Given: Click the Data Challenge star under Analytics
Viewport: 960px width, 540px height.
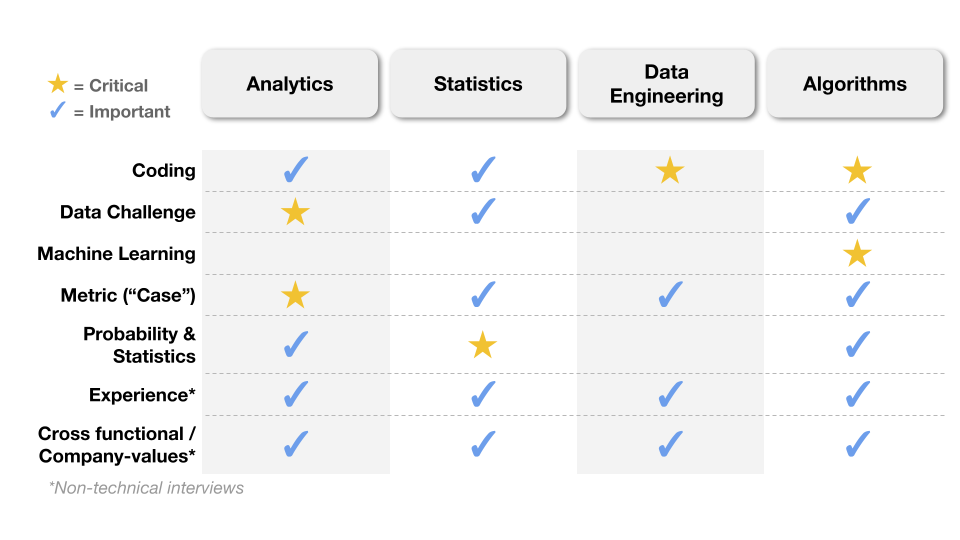Looking at the screenshot, I should click(295, 212).
